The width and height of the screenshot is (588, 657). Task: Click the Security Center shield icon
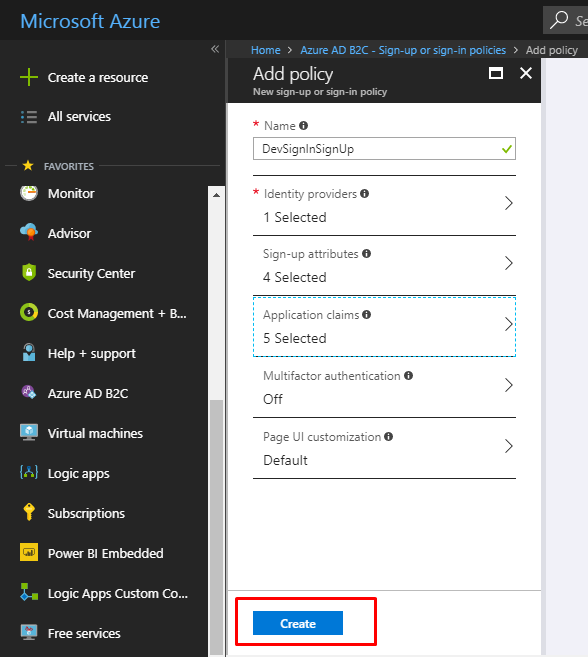(x=29, y=272)
